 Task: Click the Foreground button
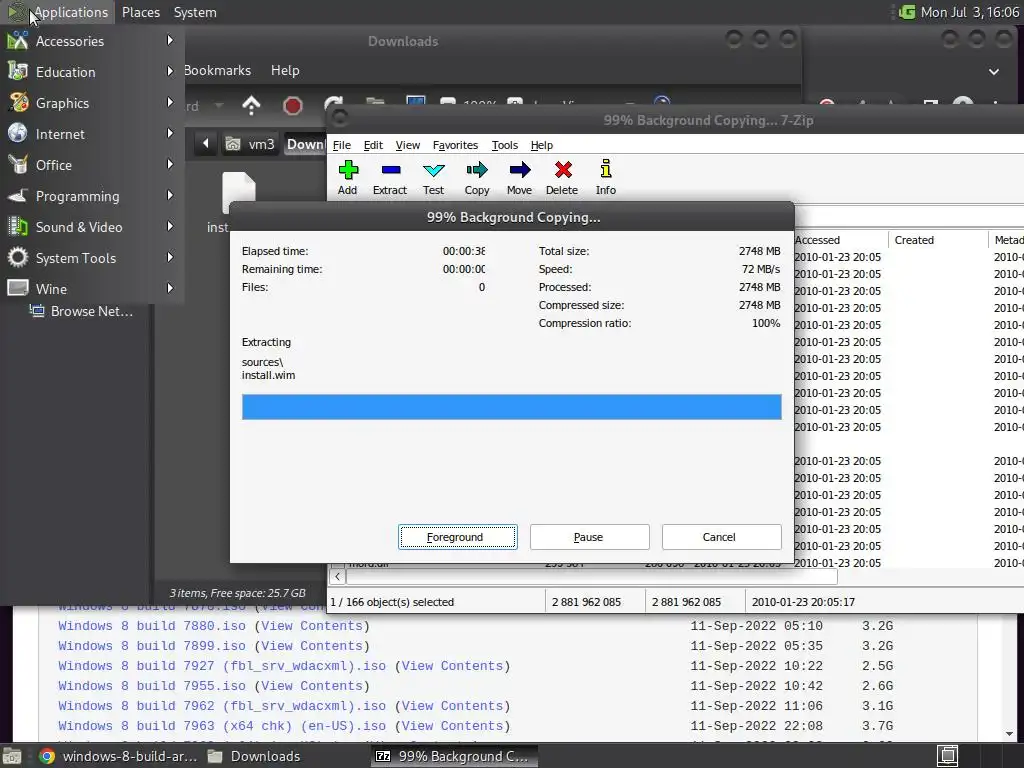click(458, 537)
